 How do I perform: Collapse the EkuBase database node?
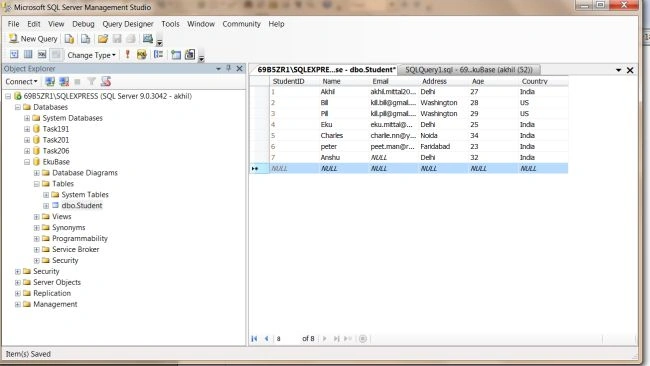point(27,162)
